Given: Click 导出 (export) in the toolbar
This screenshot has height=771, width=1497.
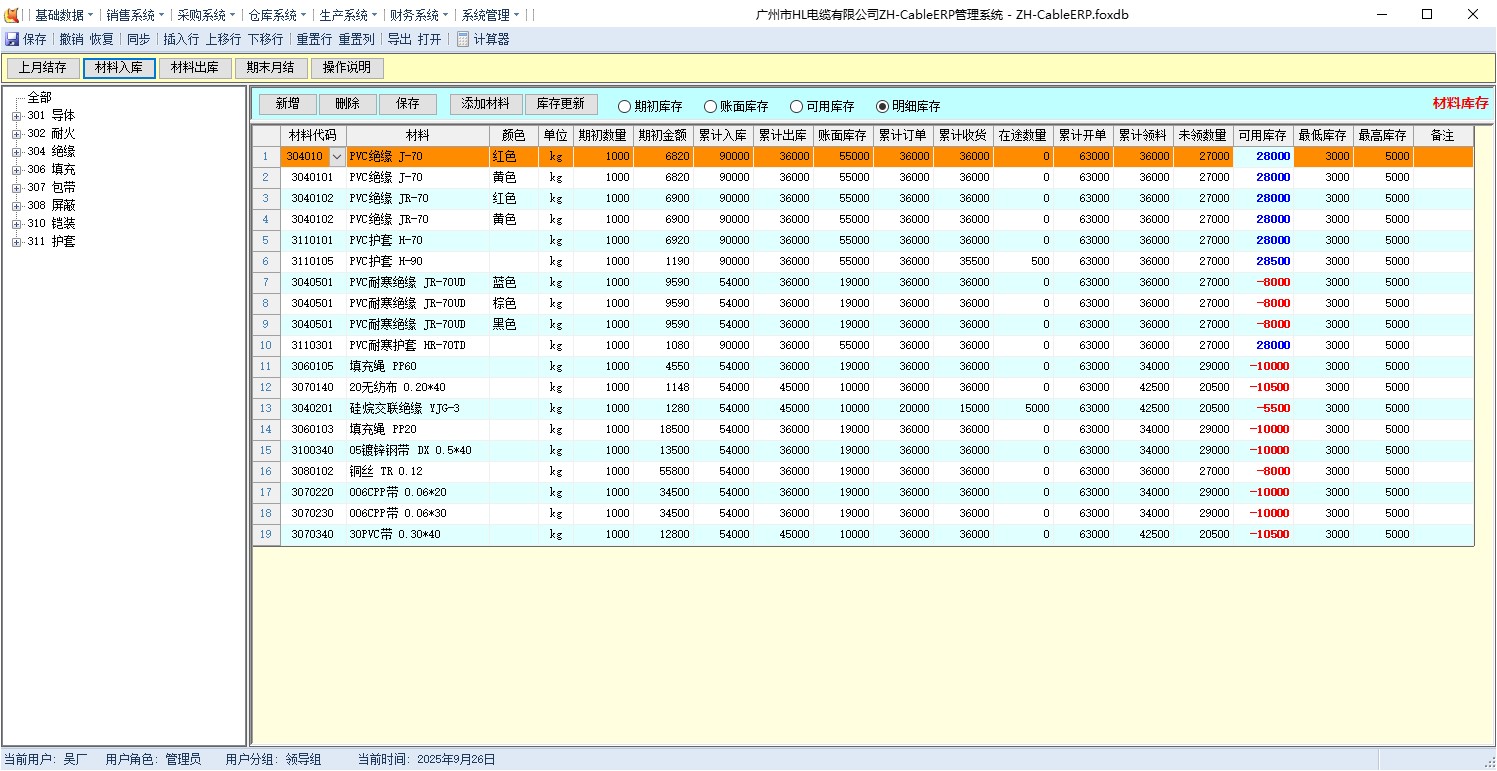Looking at the screenshot, I should (399, 40).
